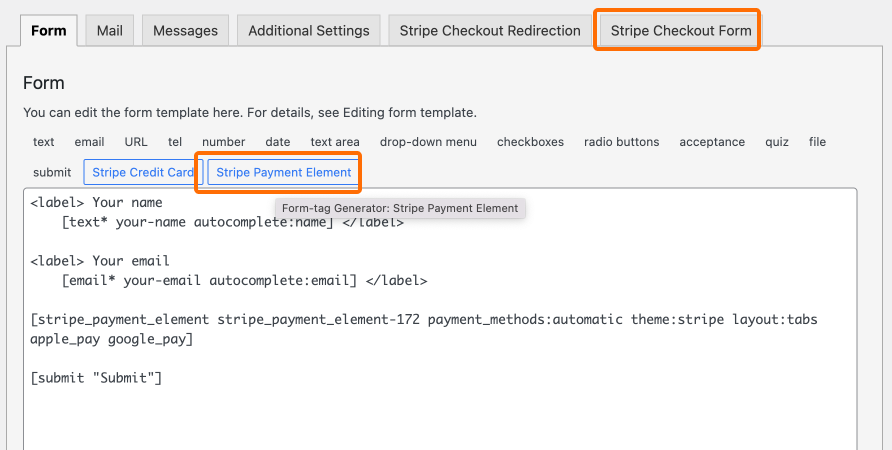Select the Form tab
Image resolution: width=892 pixels, height=450 pixels.
tap(49, 30)
